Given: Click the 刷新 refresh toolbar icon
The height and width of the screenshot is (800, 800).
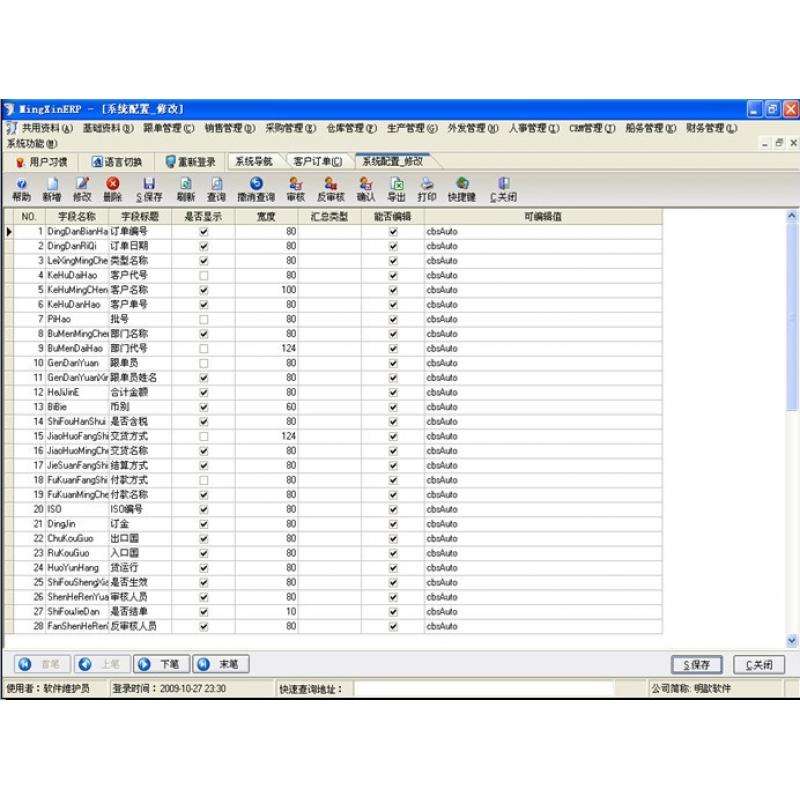Looking at the screenshot, I should [x=186, y=189].
